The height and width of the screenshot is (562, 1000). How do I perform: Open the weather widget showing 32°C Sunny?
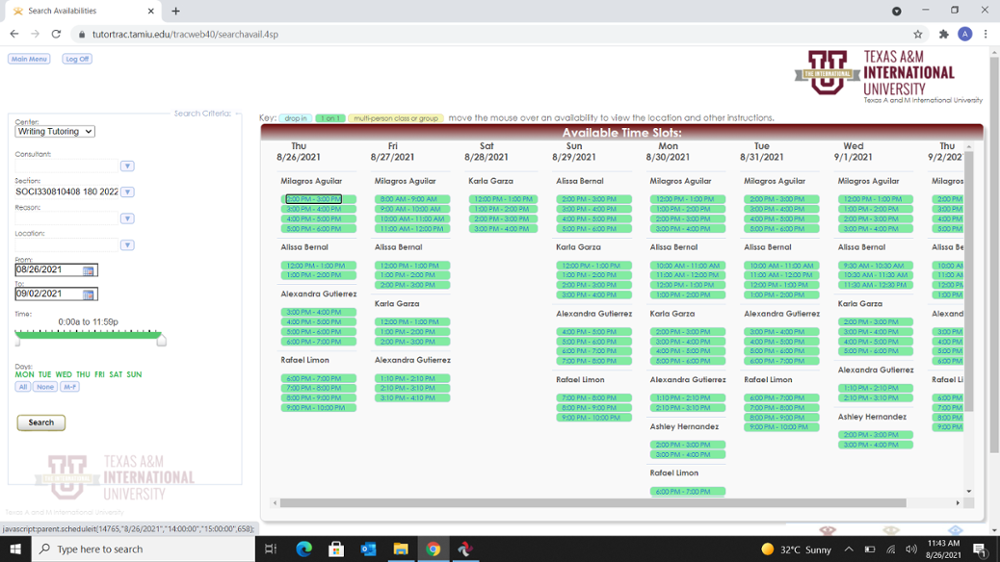click(x=797, y=549)
